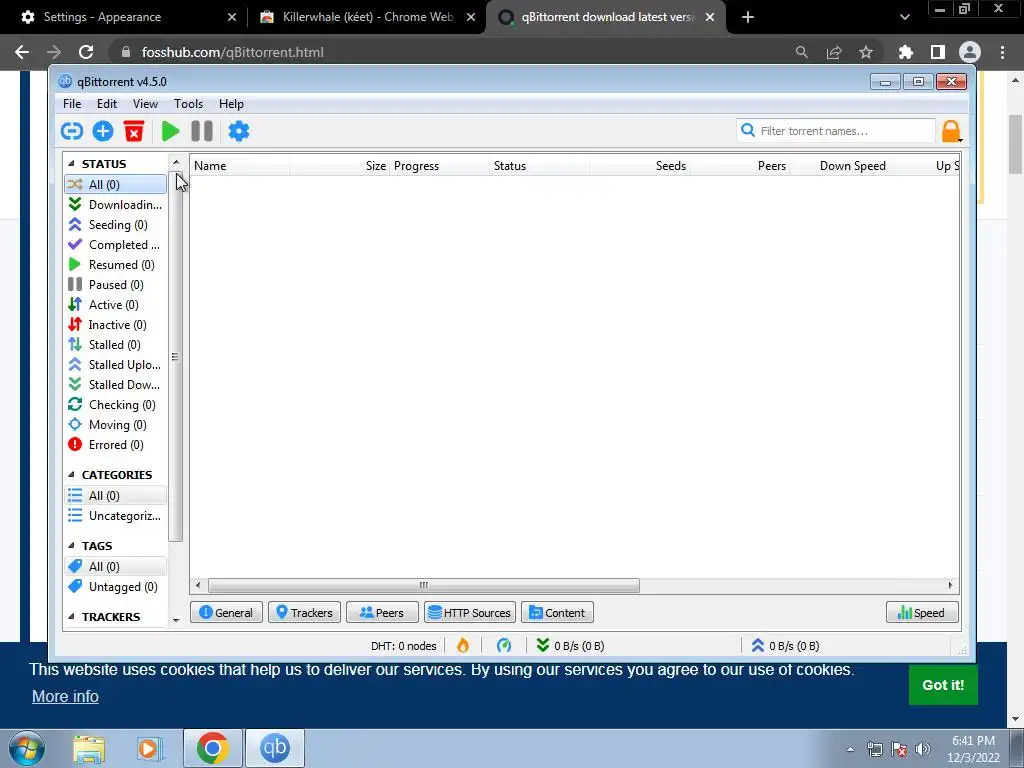This screenshot has width=1024, height=768.
Task: Select All (0) under Categories
Action: (116, 496)
